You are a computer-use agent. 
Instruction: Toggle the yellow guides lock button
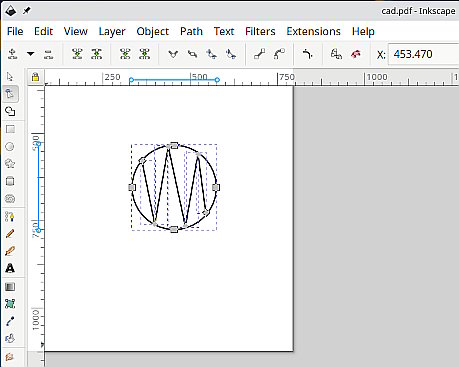(x=35, y=77)
